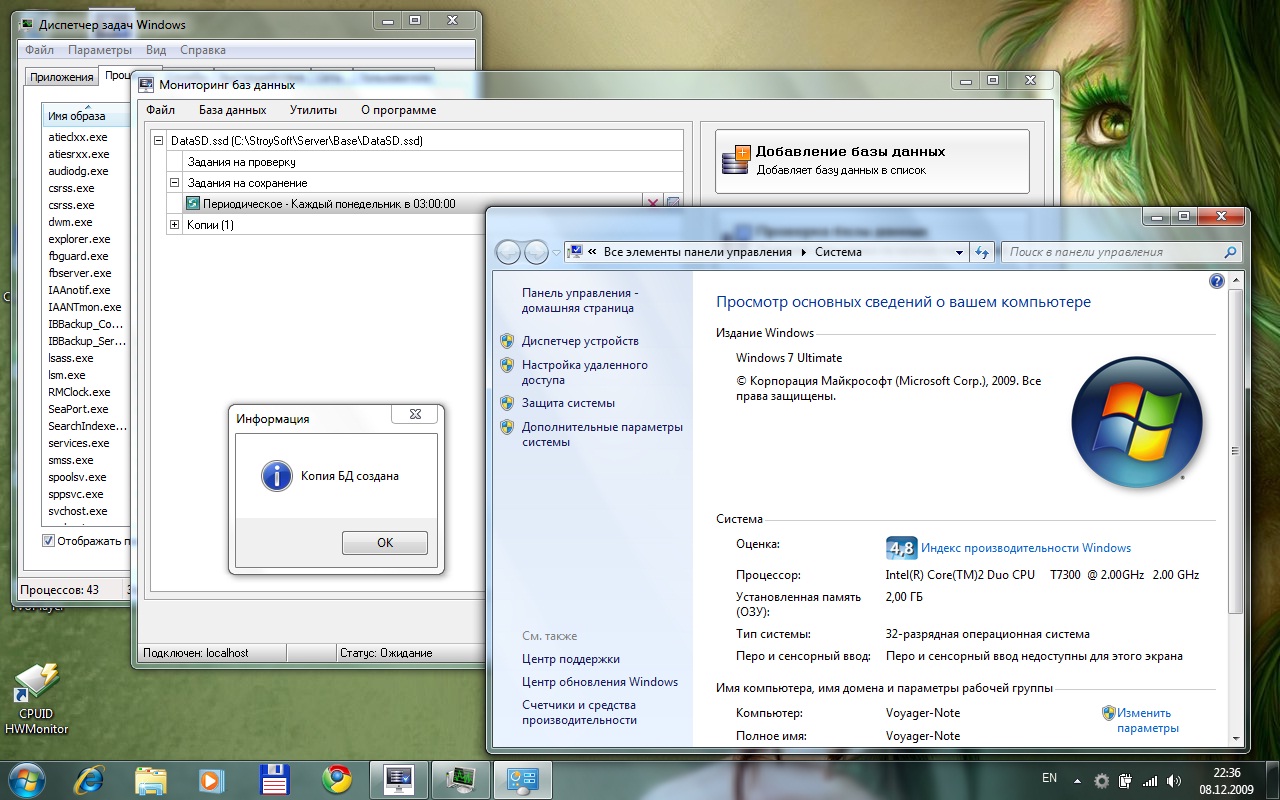This screenshot has width=1280, height=800.
Task: Select fbserver.exe in the process list
Action: pyautogui.click(x=80, y=273)
